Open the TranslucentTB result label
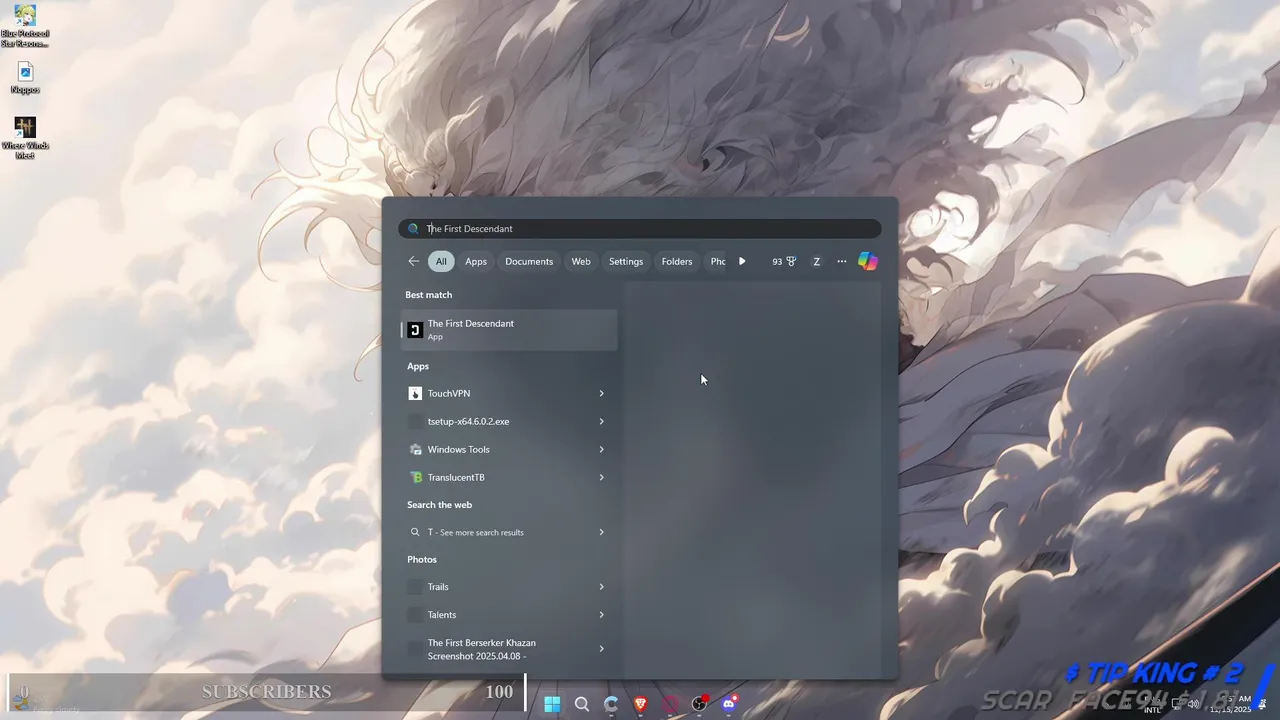 point(456,478)
